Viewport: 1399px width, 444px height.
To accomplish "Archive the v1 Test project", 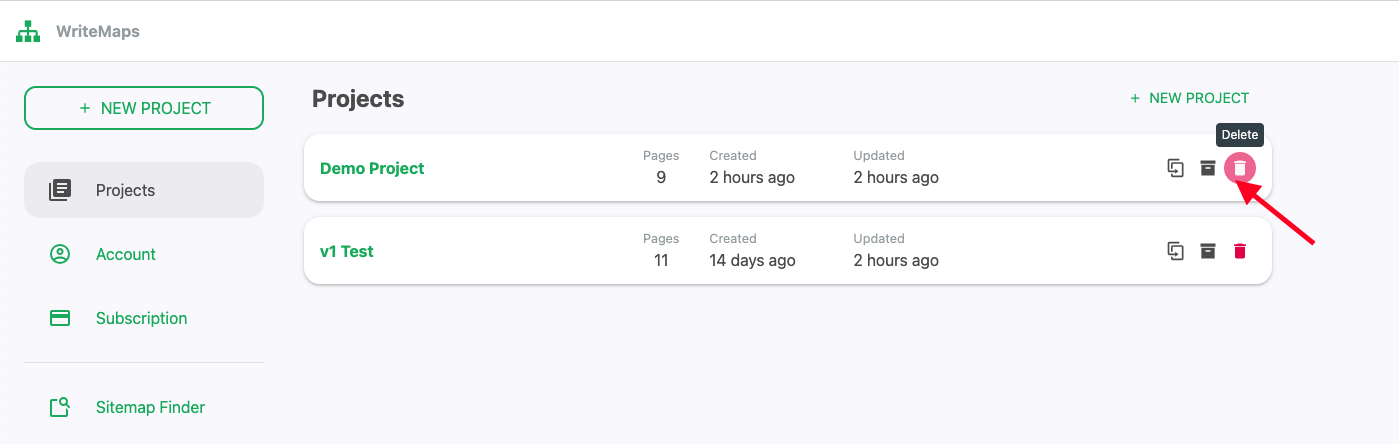I will 1208,251.
